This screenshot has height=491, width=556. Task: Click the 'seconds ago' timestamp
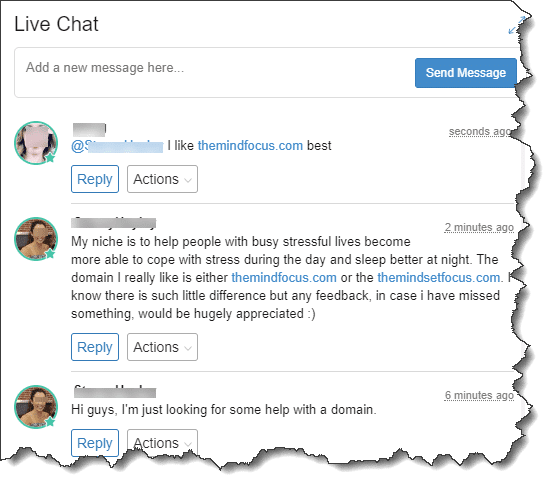point(480,132)
